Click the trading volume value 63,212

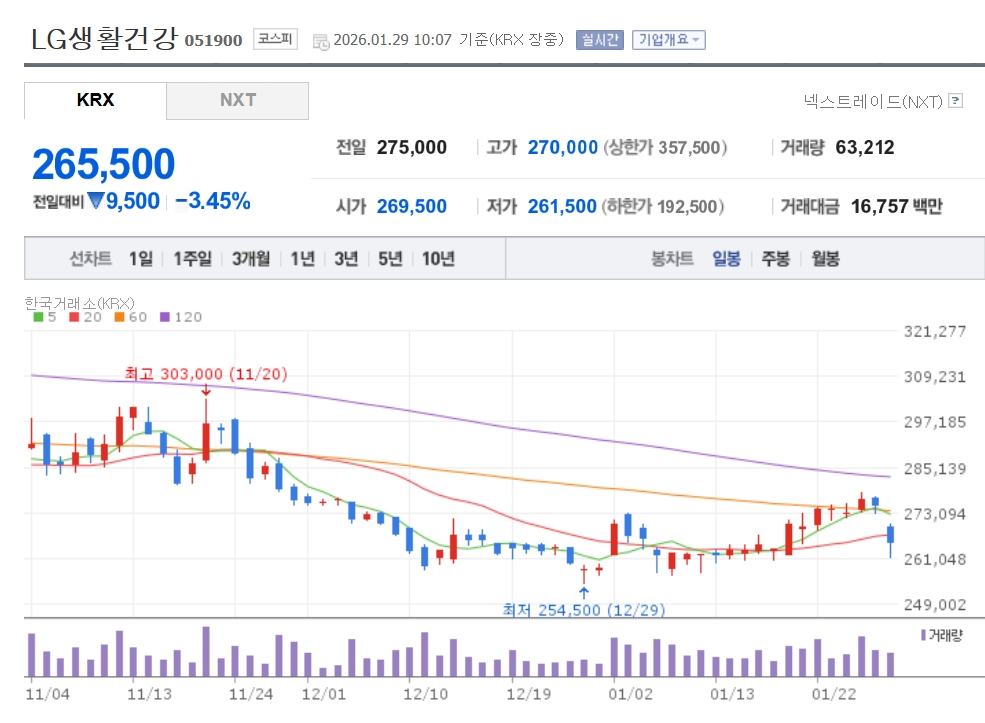click(x=864, y=148)
